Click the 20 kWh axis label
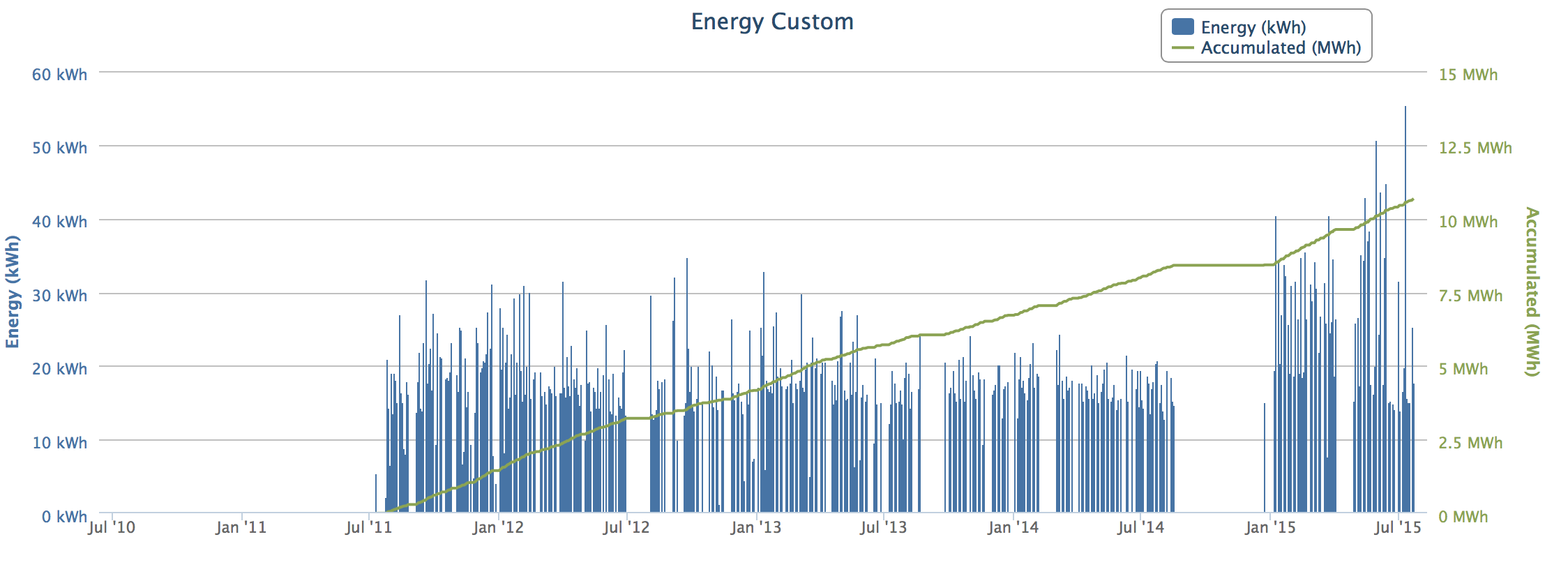Image resolution: width=1568 pixels, height=583 pixels. click(x=59, y=369)
